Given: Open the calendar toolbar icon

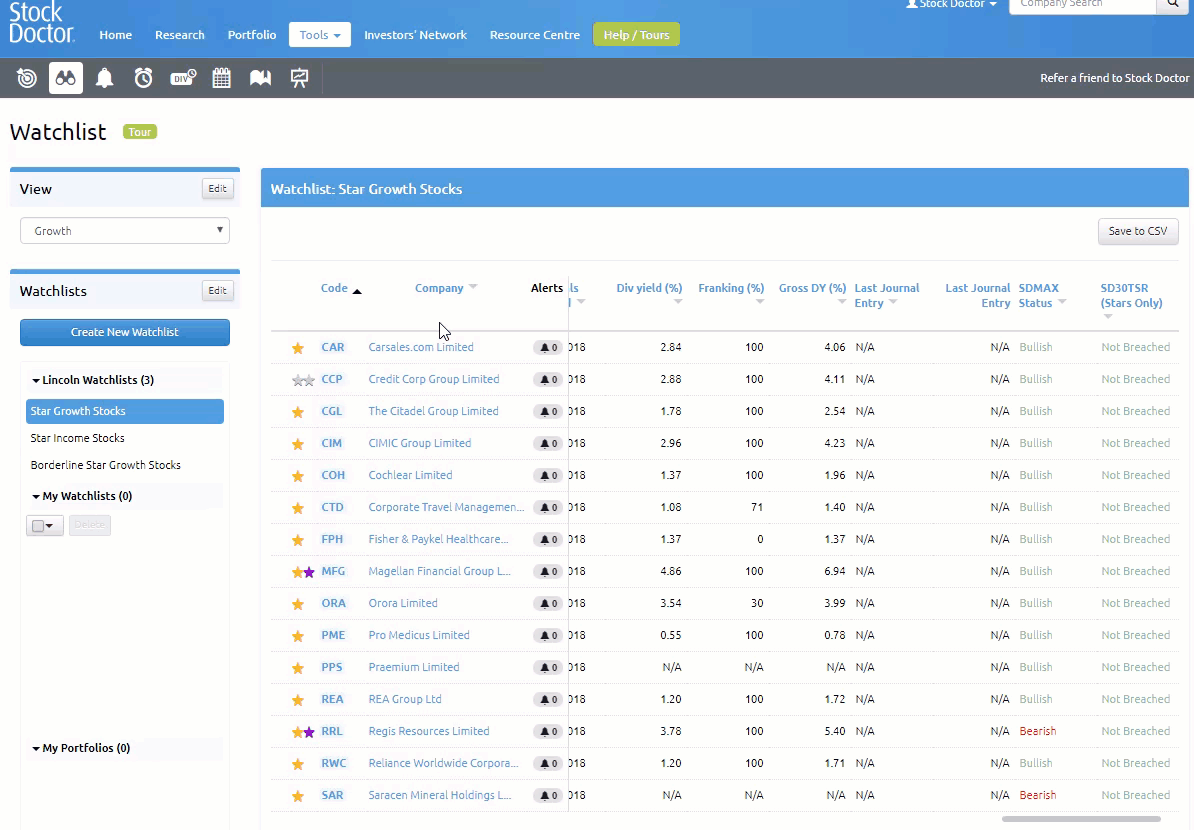Looking at the screenshot, I should tap(222, 78).
